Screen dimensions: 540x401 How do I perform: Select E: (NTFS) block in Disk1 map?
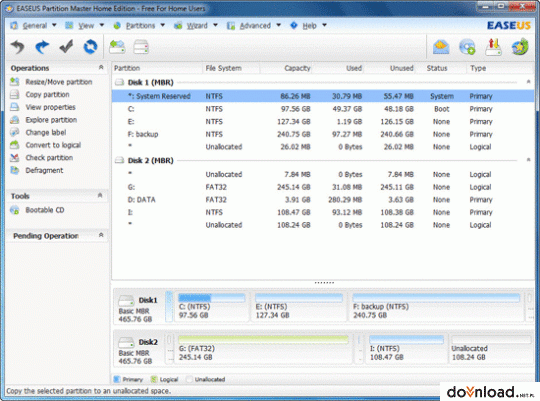tap(299, 307)
